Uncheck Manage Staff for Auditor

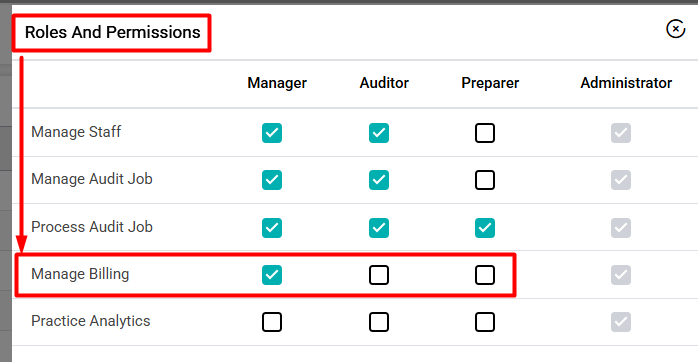[x=379, y=133]
